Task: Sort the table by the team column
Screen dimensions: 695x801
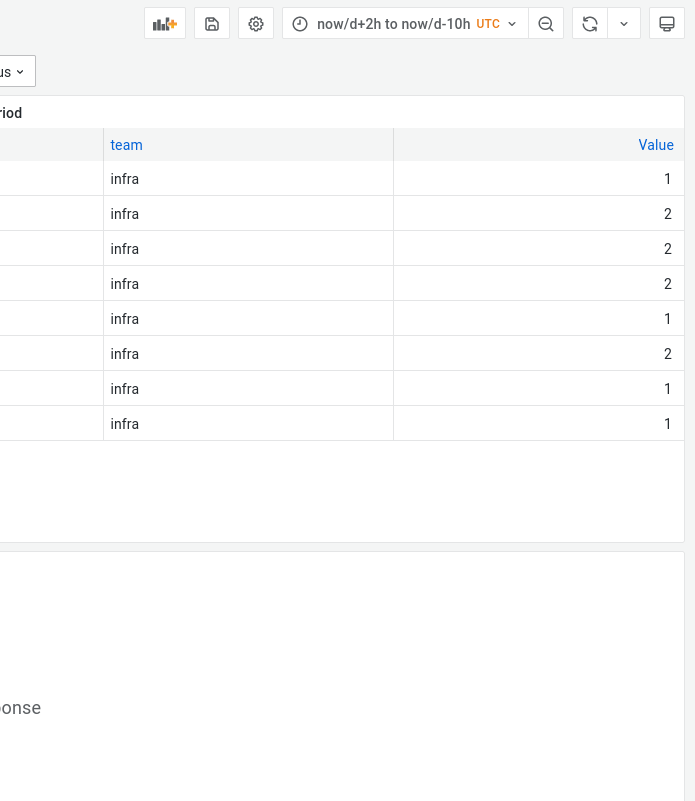Action: click(126, 145)
